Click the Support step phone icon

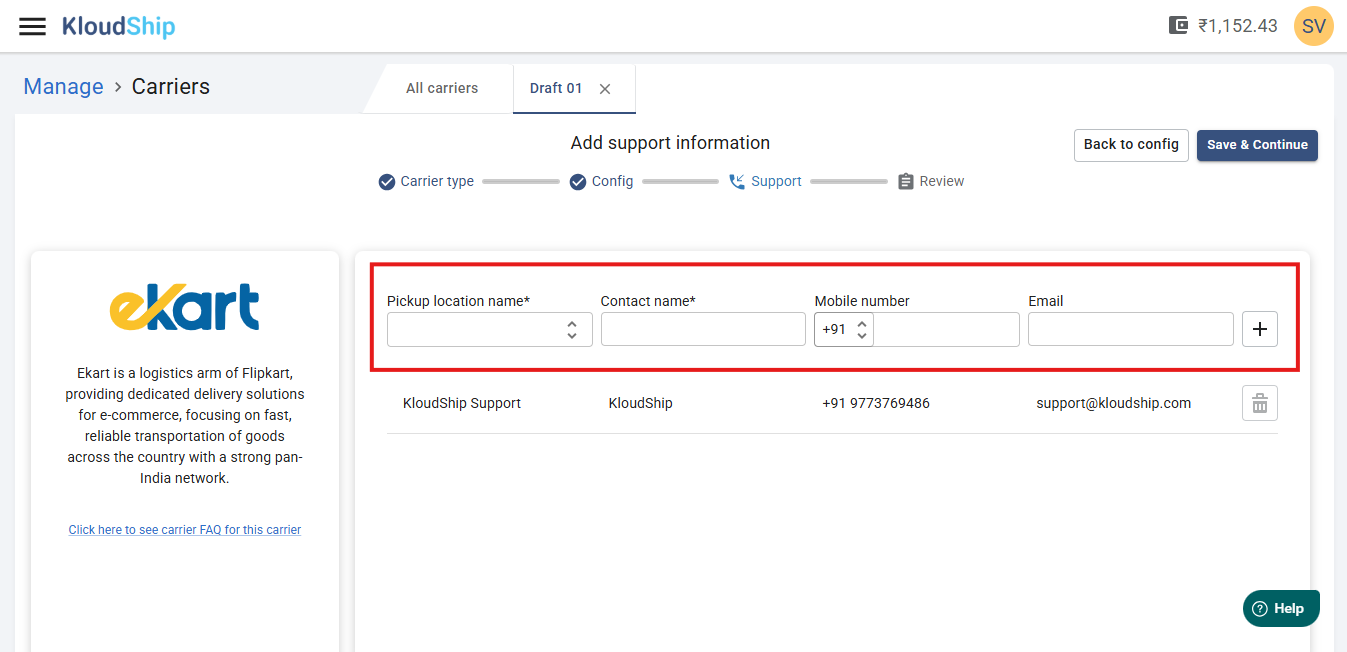point(737,182)
